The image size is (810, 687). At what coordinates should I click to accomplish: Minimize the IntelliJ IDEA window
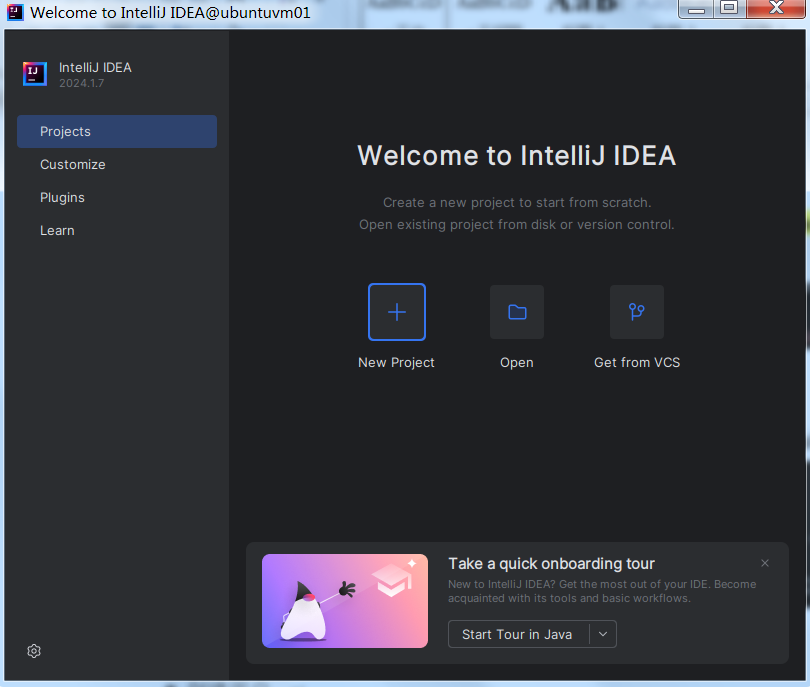696,9
